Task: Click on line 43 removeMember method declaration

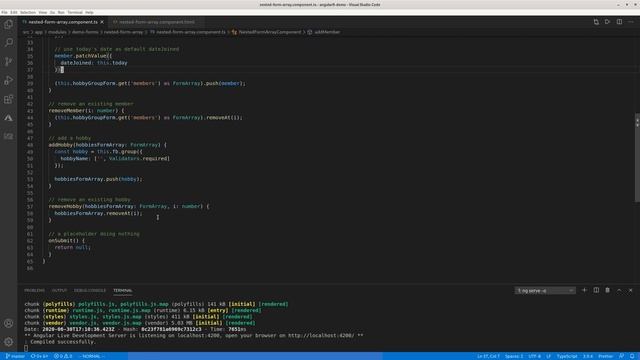Action: pos(86,111)
